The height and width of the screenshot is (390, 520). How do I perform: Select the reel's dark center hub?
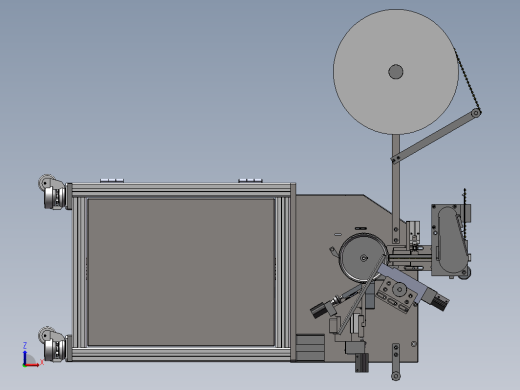pyautogui.click(x=396, y=72)
